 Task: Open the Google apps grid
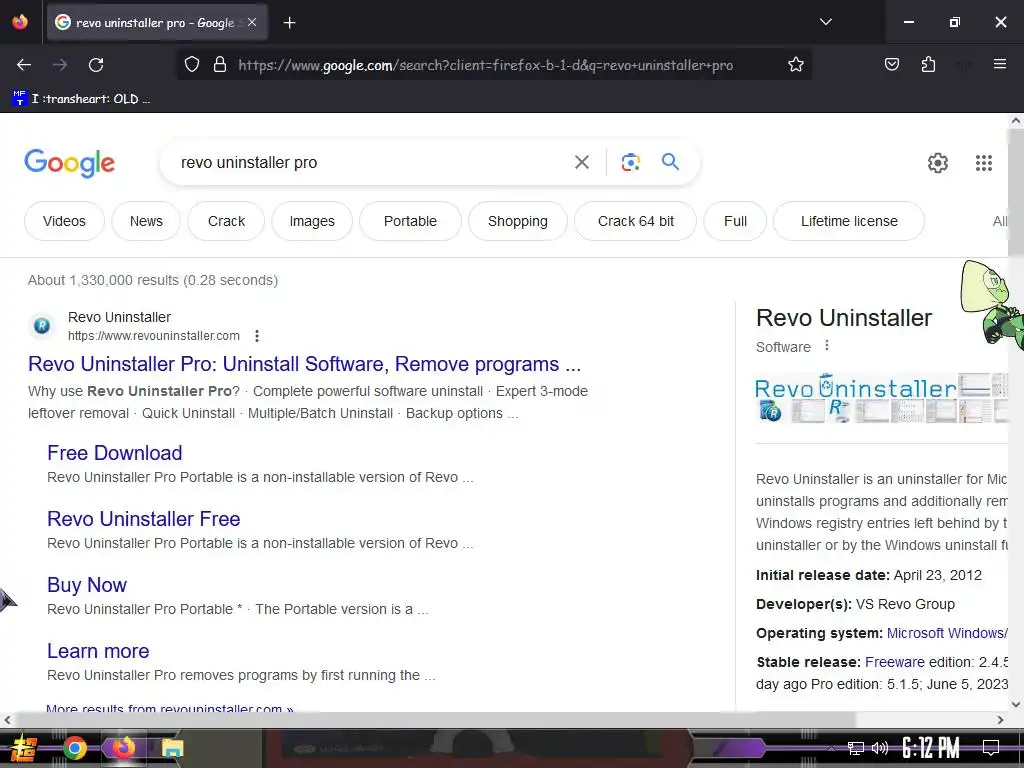[984, 163]
